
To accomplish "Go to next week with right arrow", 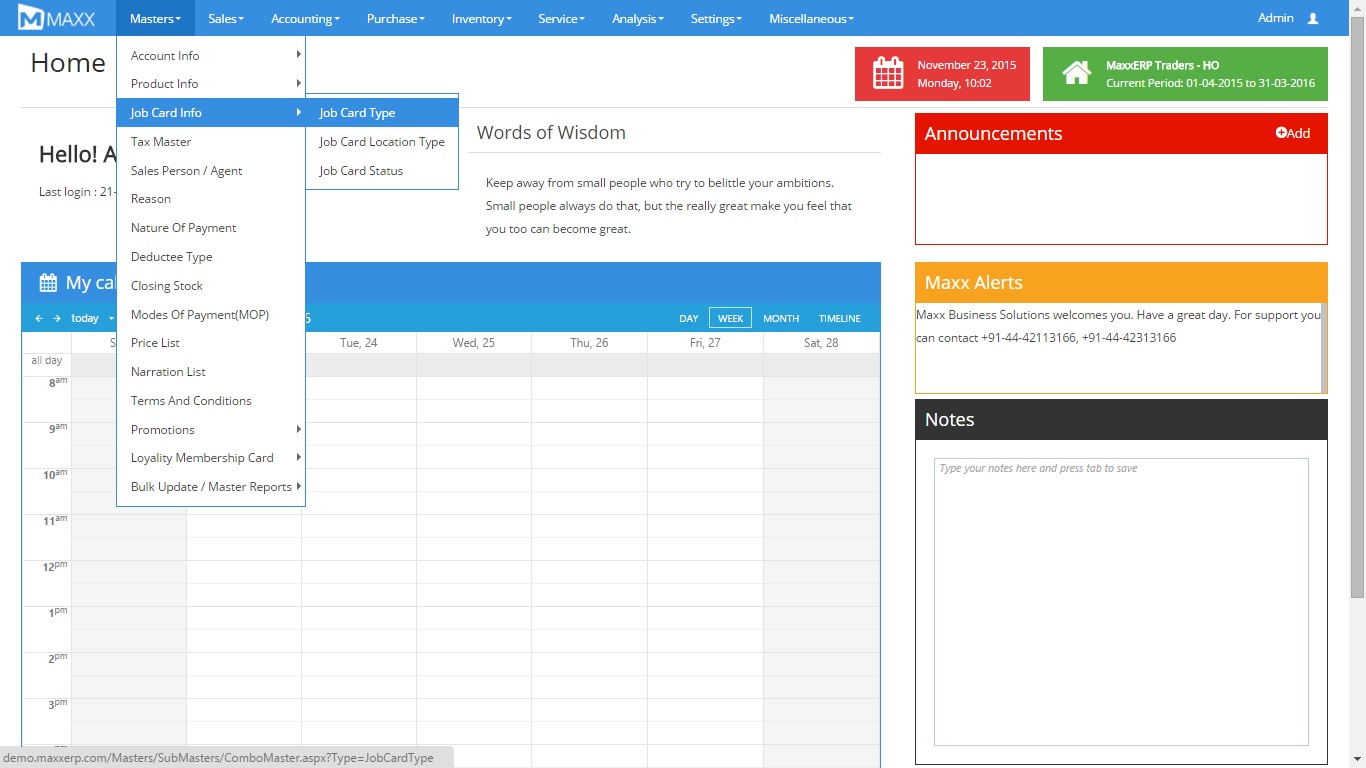I will (57, 318).
